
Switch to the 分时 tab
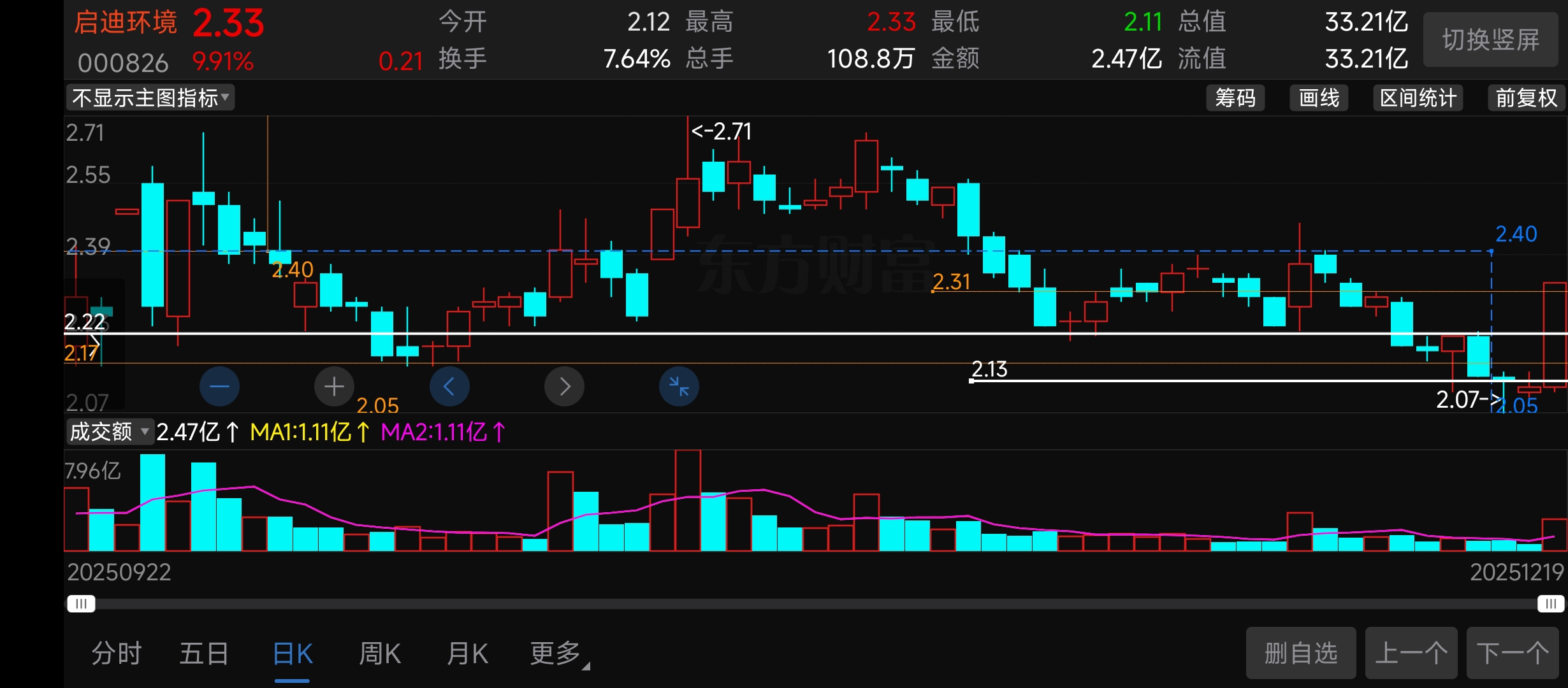(117, 654)
